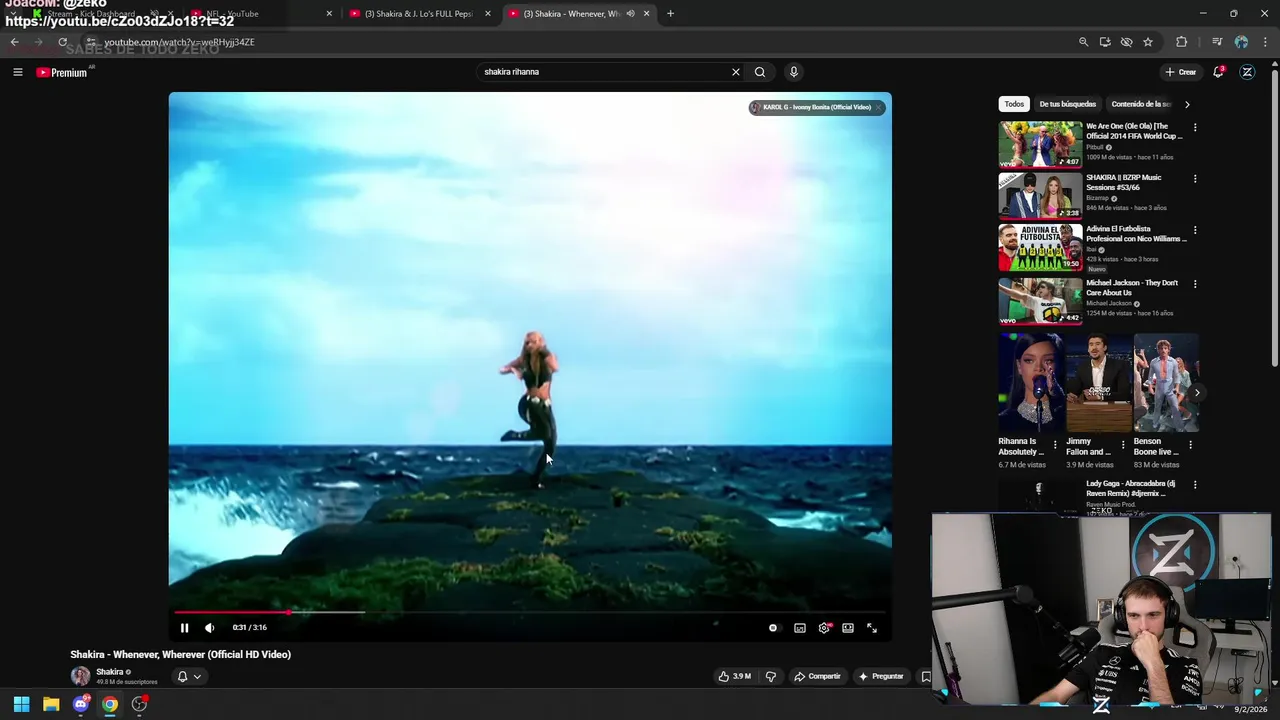This screenshot has width=1280, height=720.
Task: Switch to Shakira & J. Lo's FULL Pepsi tab
Action: click(x=418, y=14)
